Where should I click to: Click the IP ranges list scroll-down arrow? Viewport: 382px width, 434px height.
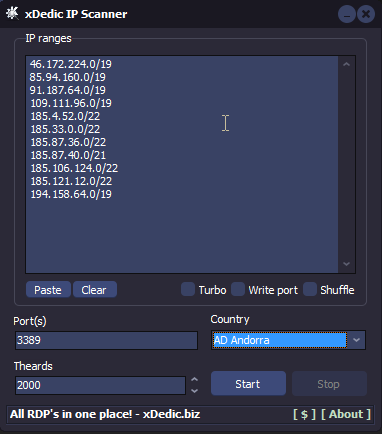347,264
